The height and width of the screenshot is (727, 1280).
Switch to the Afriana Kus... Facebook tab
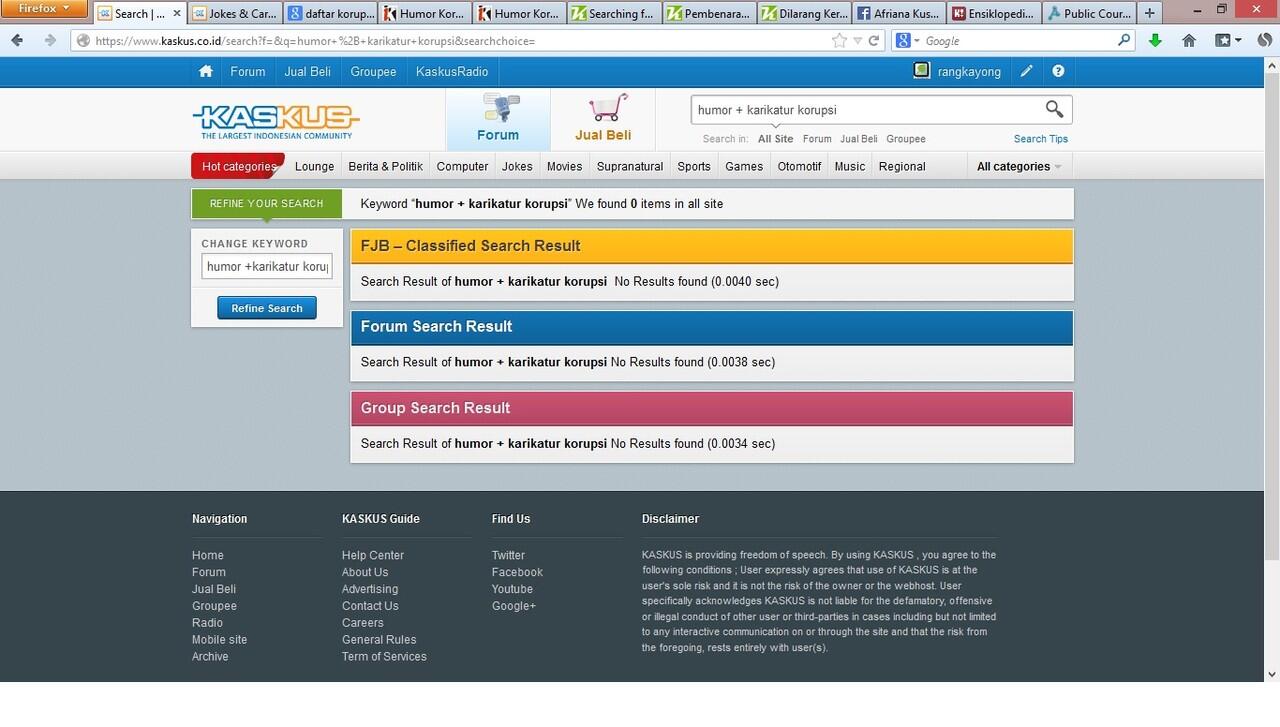pos(900,13)
